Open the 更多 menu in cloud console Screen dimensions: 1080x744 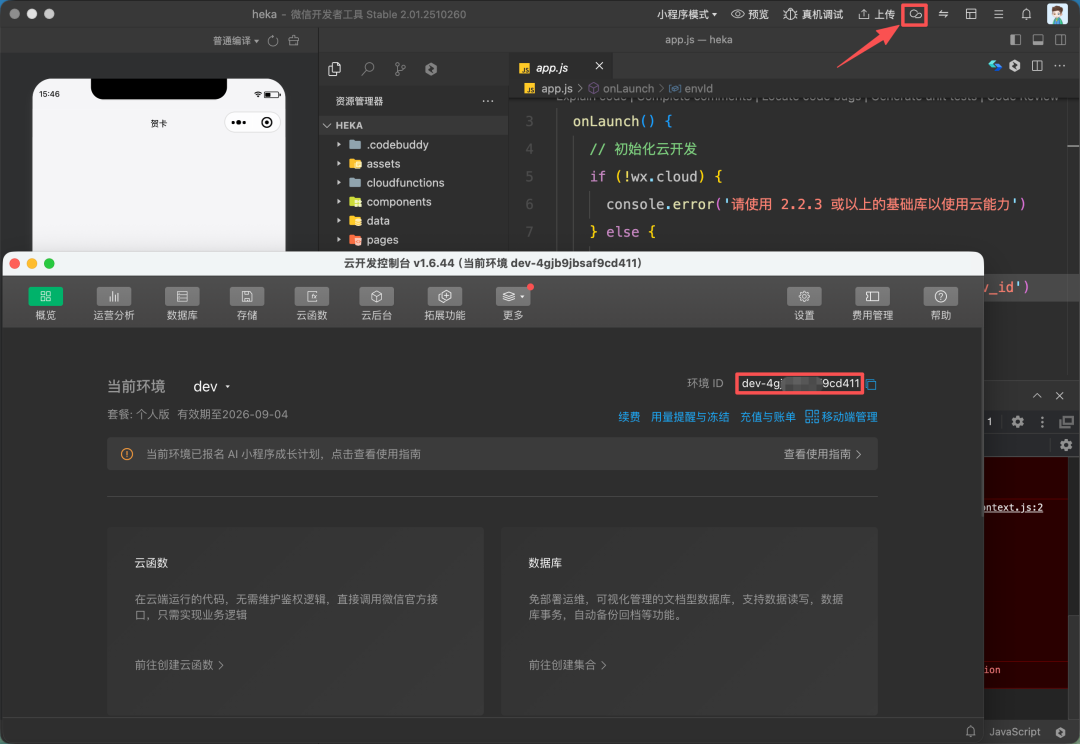pos(511,302)
